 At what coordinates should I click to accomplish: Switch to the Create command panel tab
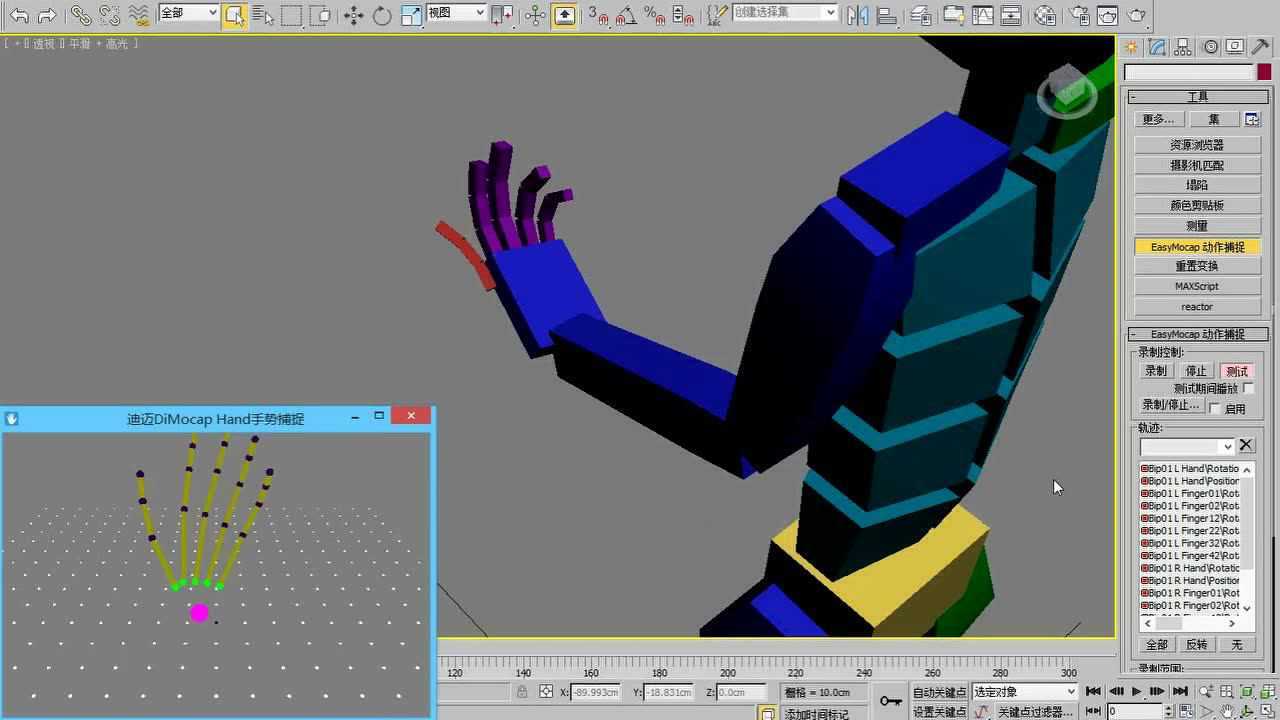1131,46
